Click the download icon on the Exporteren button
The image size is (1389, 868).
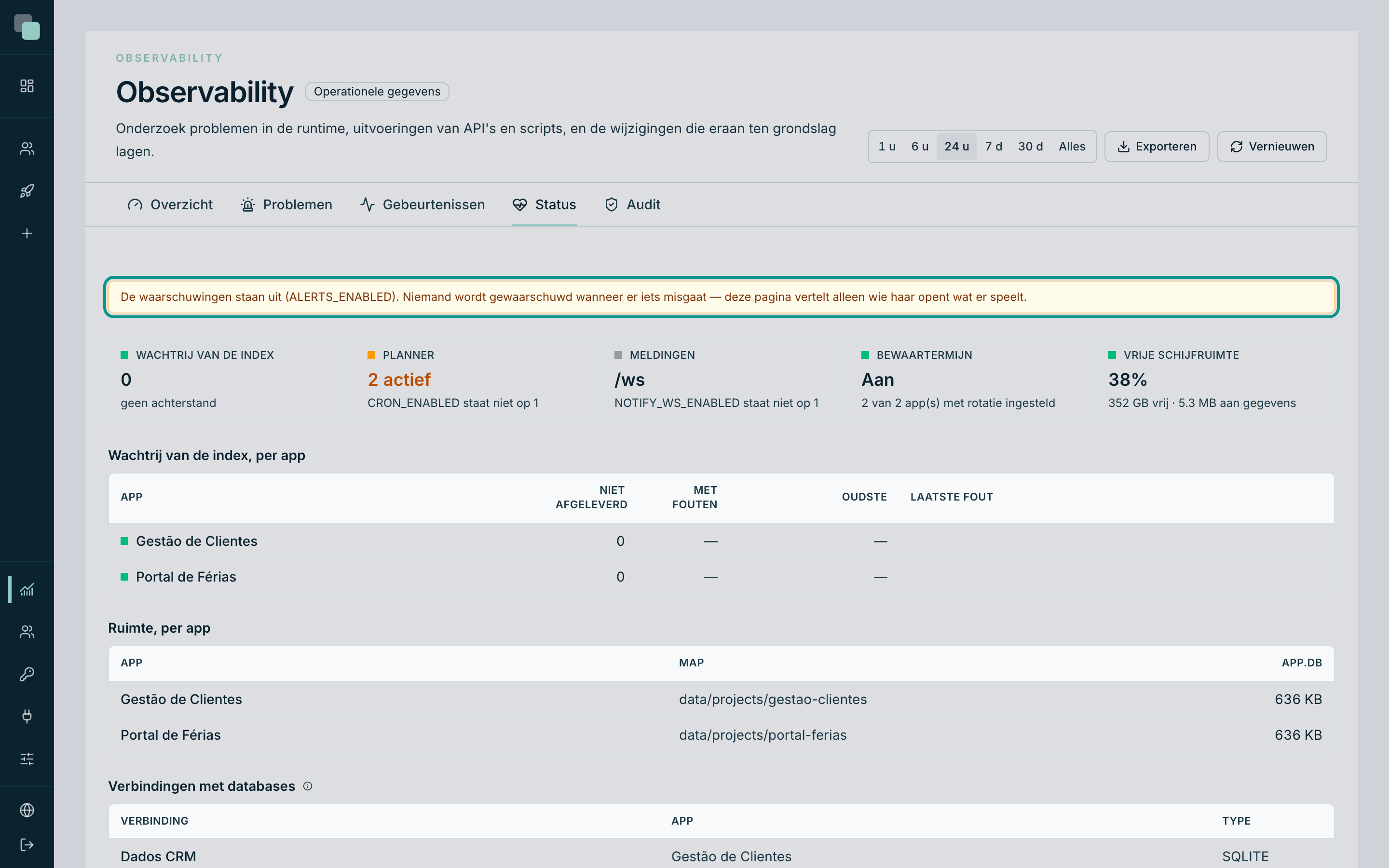[x=1123, y=147]
